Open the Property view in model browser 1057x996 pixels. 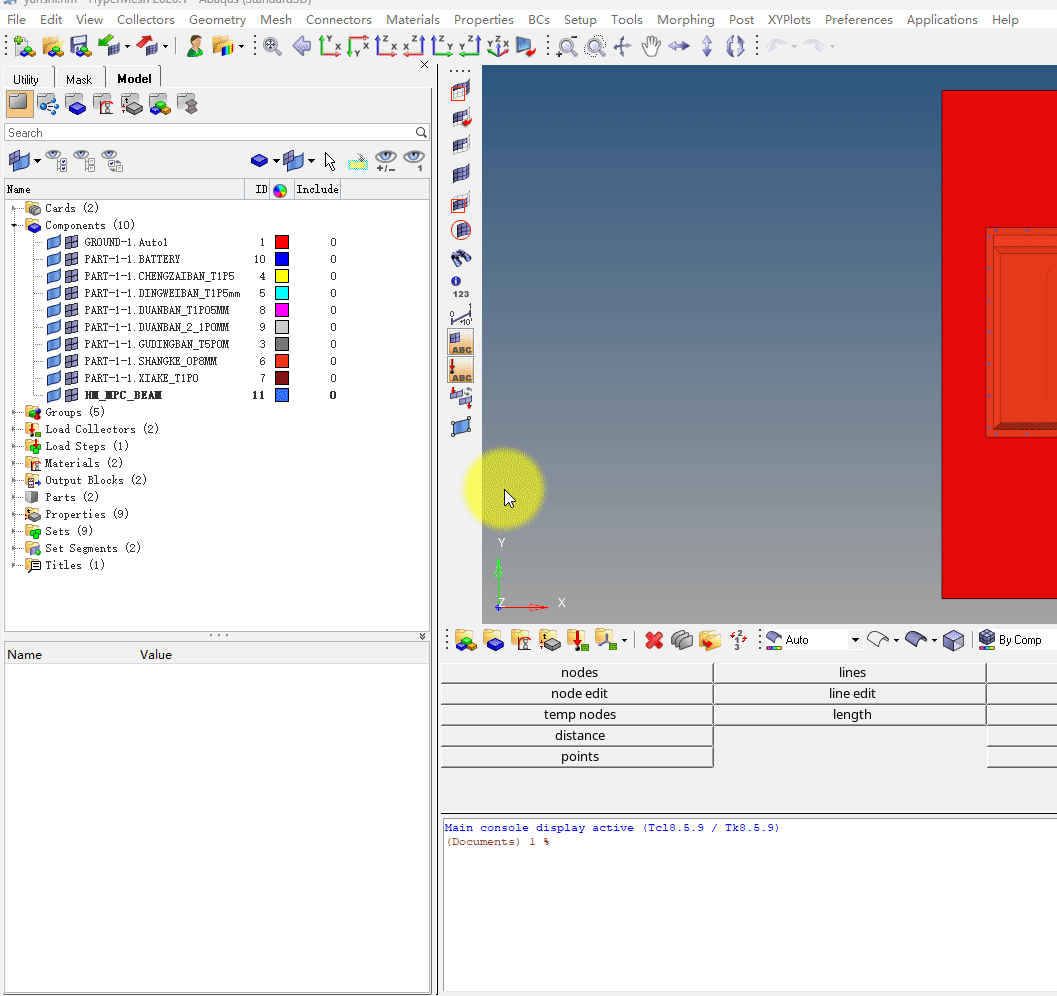131,104
